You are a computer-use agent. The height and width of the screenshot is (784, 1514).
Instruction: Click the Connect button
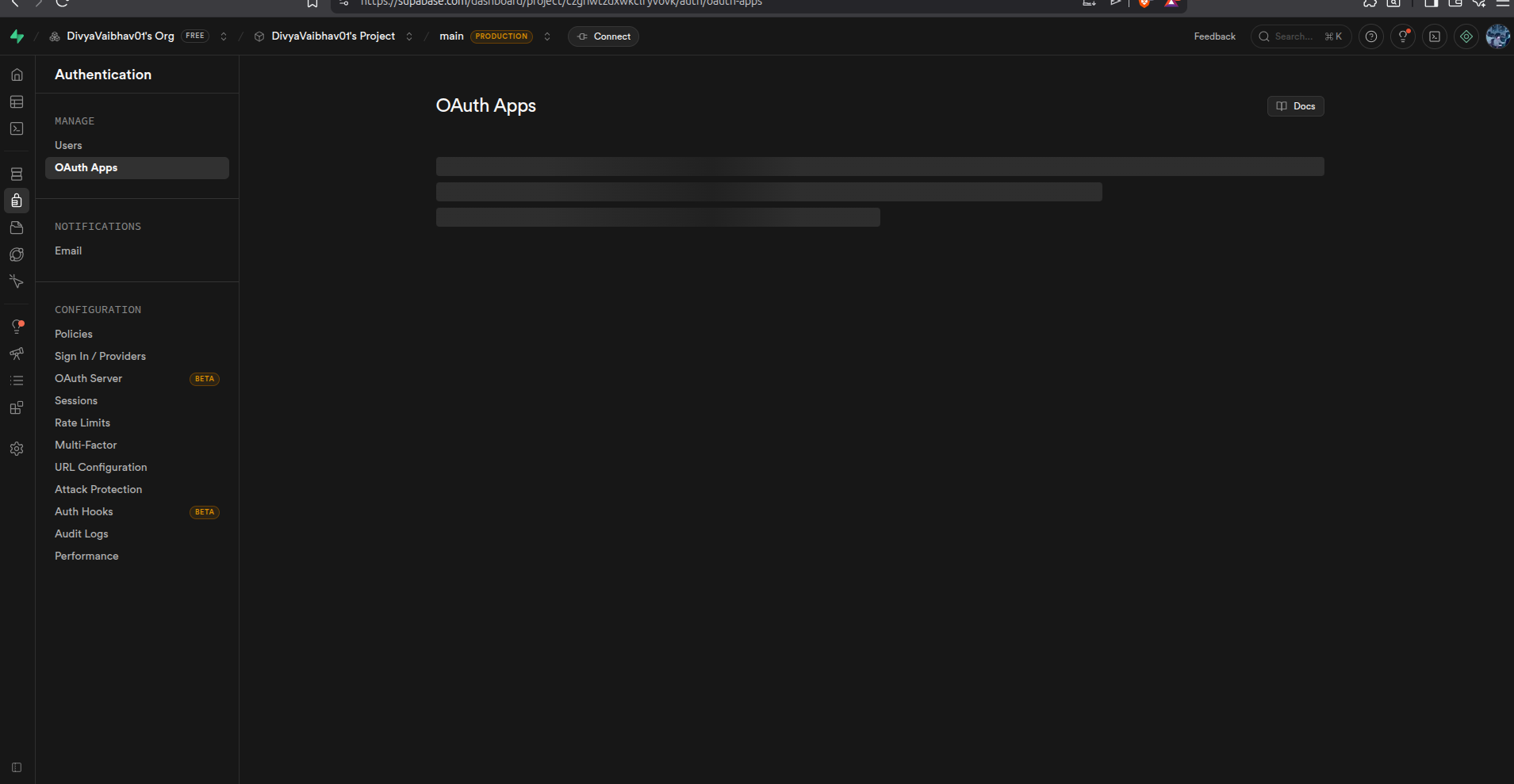click(x=603, y=36)
